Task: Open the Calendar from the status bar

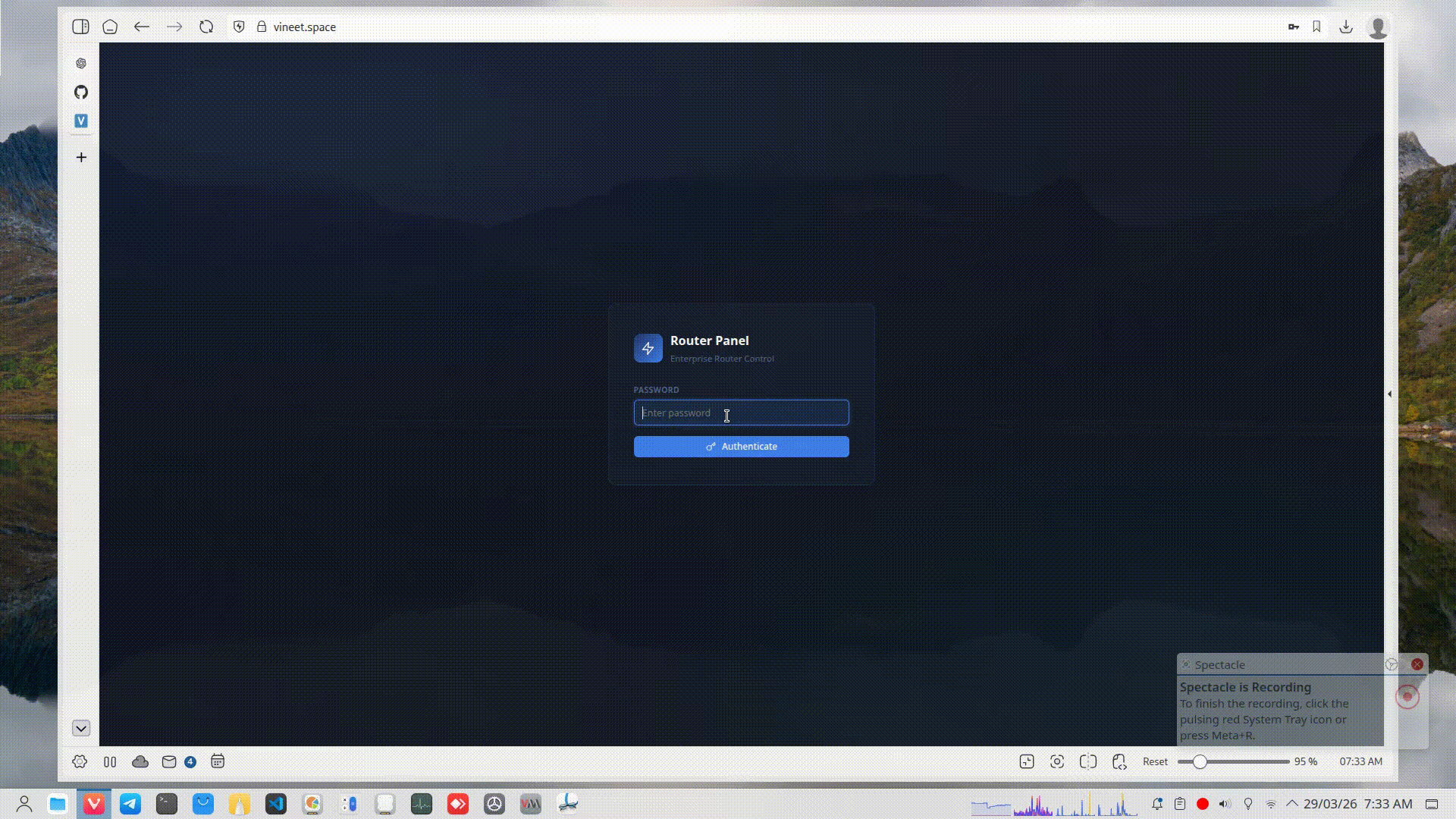Action: tap(218, 762)
